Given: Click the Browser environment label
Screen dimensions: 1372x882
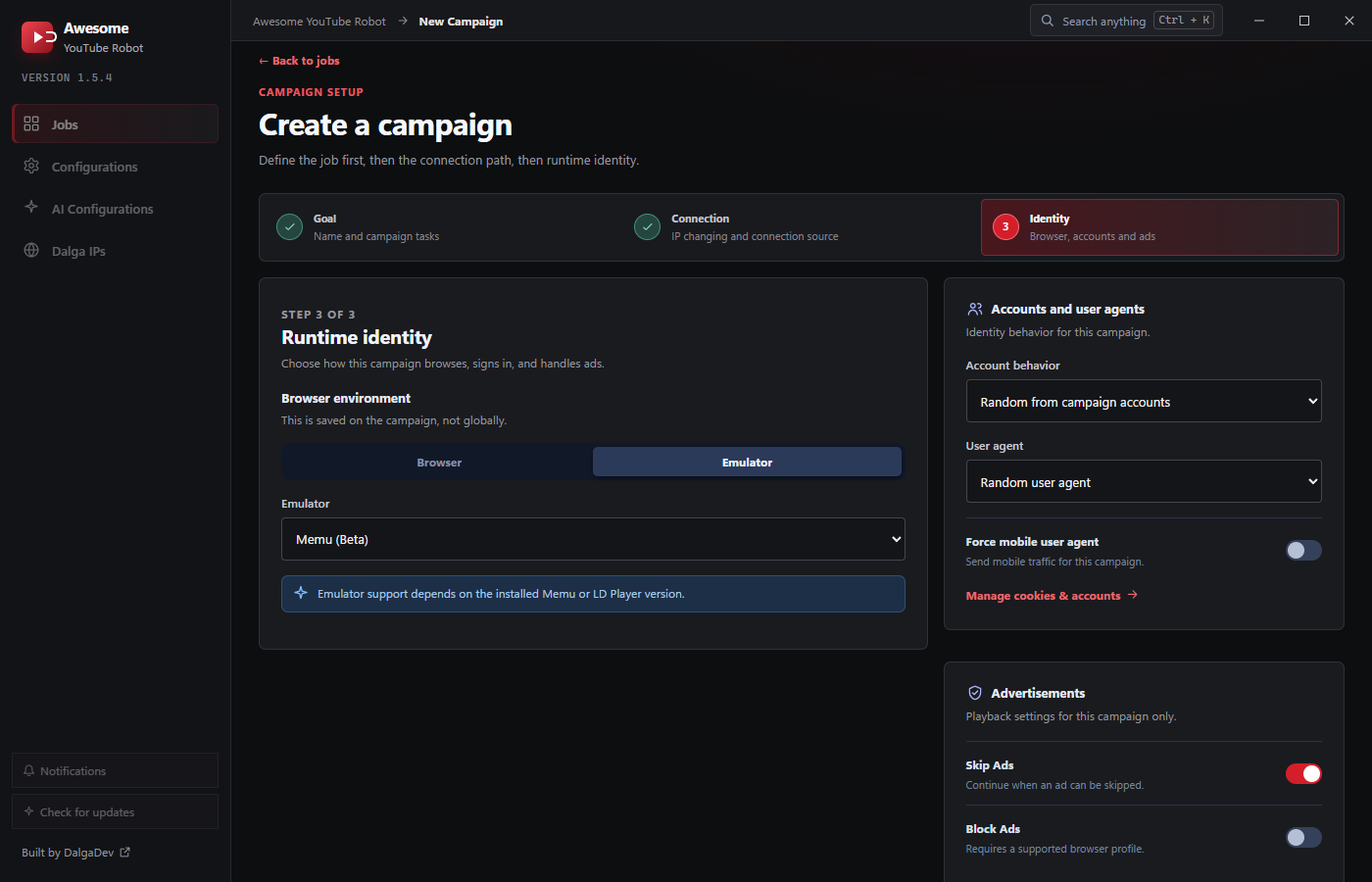Looking at the screenshot, I should click(x=346, y=398).
